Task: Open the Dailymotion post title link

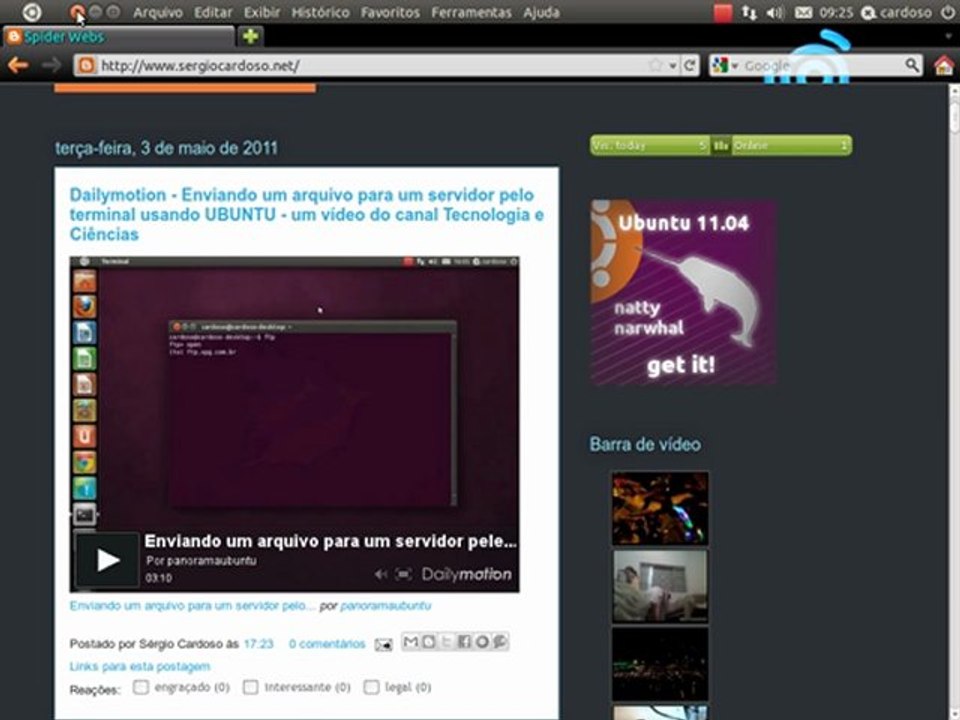Action: pos(306,214)
